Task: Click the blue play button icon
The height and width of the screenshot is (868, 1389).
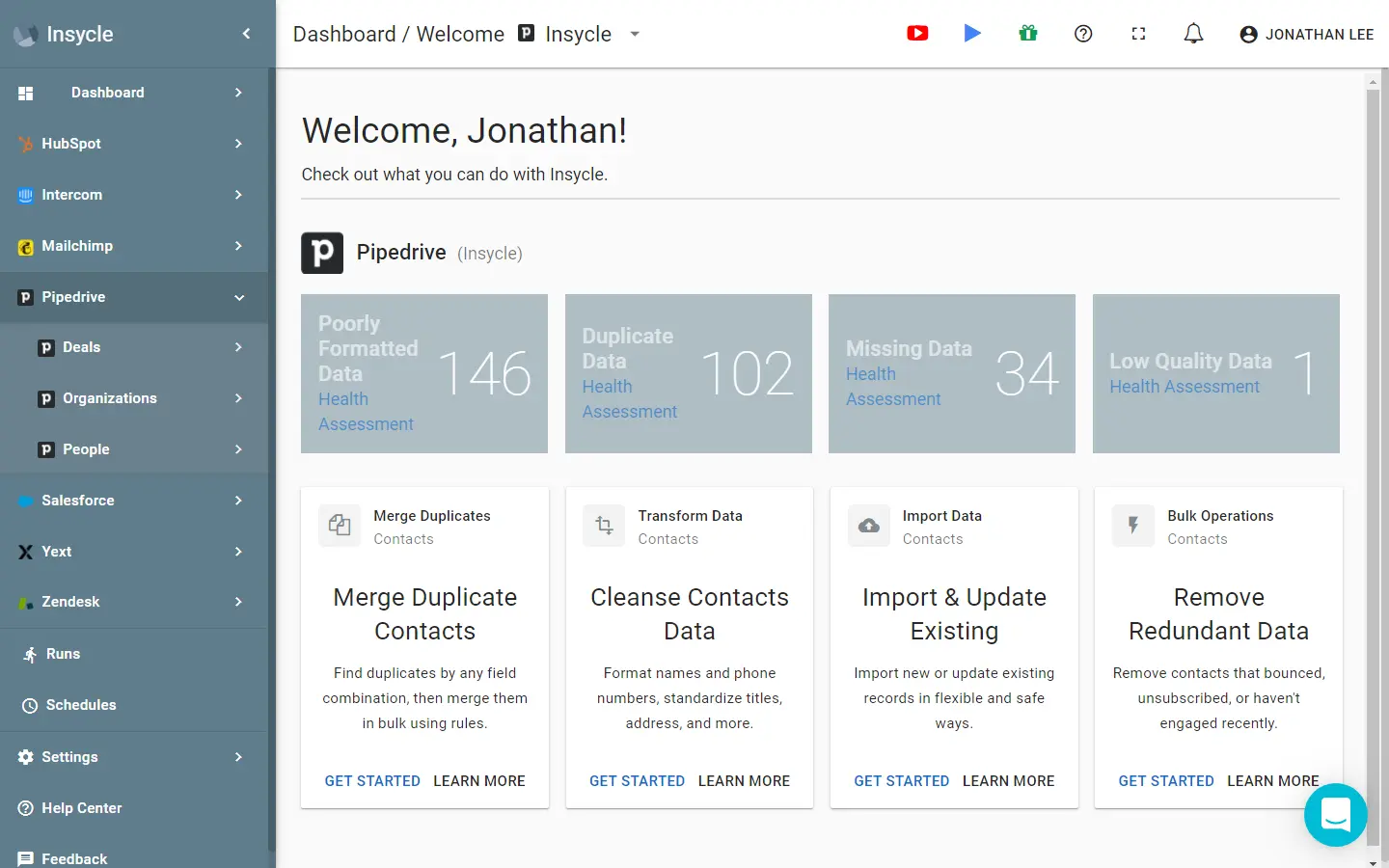Action: pyautogui.click(x=972, y=34)
